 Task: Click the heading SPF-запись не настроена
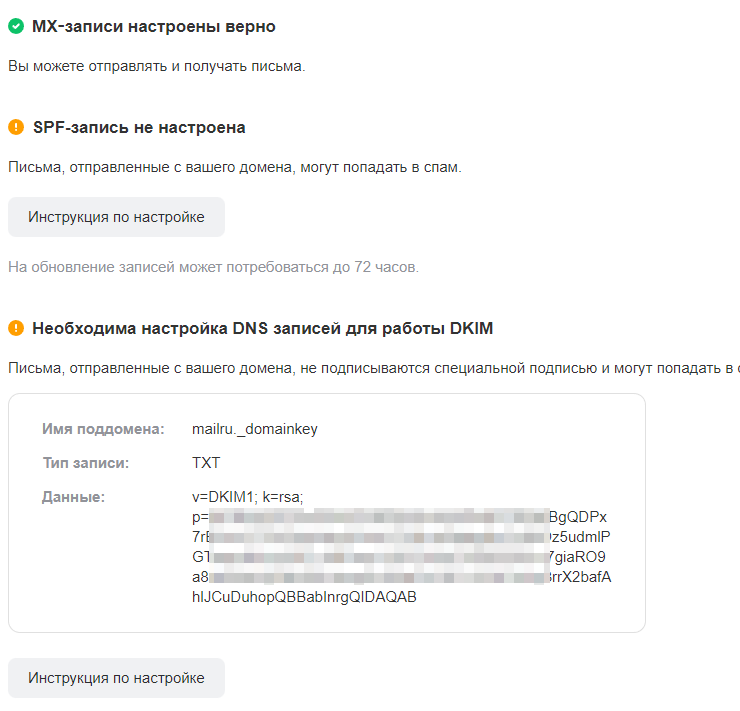(139, 128)
